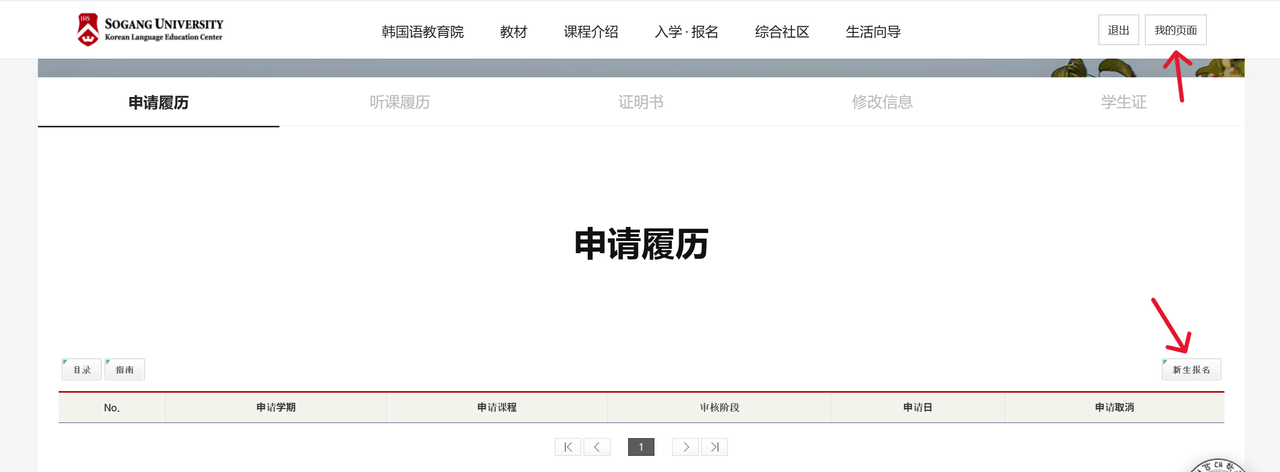Viewport: 1280px width, 472px height.
Task: Click the 新生报名 button
Action: 1191,369
